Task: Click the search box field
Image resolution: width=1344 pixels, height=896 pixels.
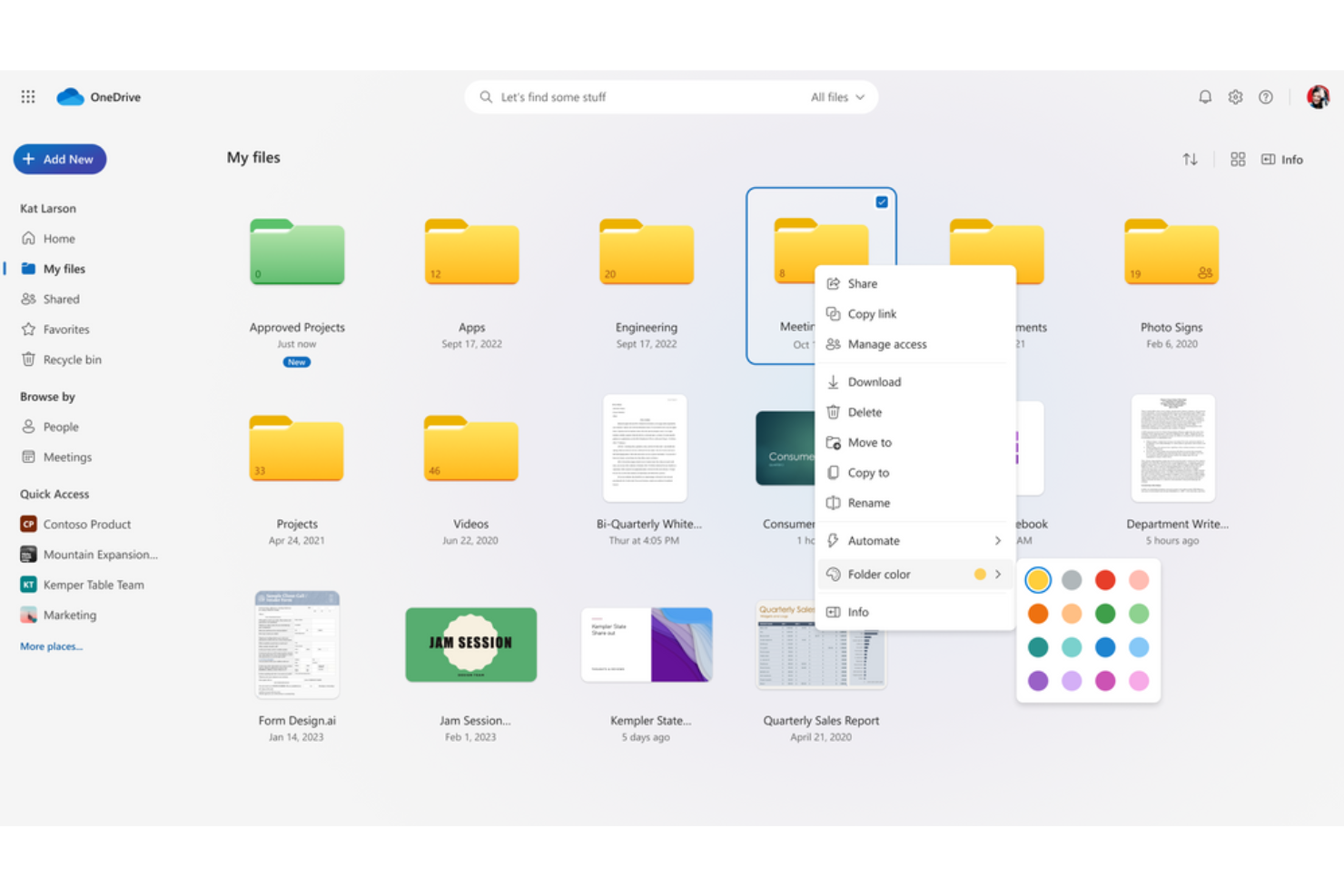Action: tap(671, 97)
